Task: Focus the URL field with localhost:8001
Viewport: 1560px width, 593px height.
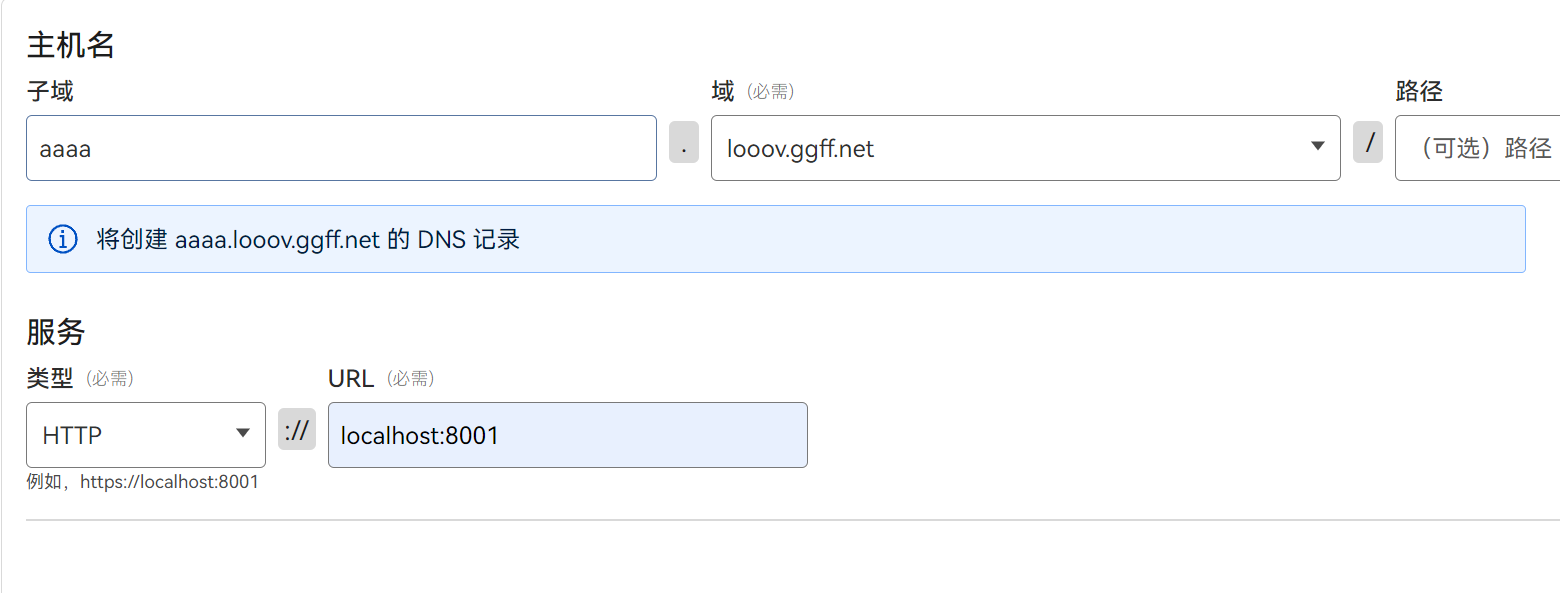Action: [x=567, y=435]
